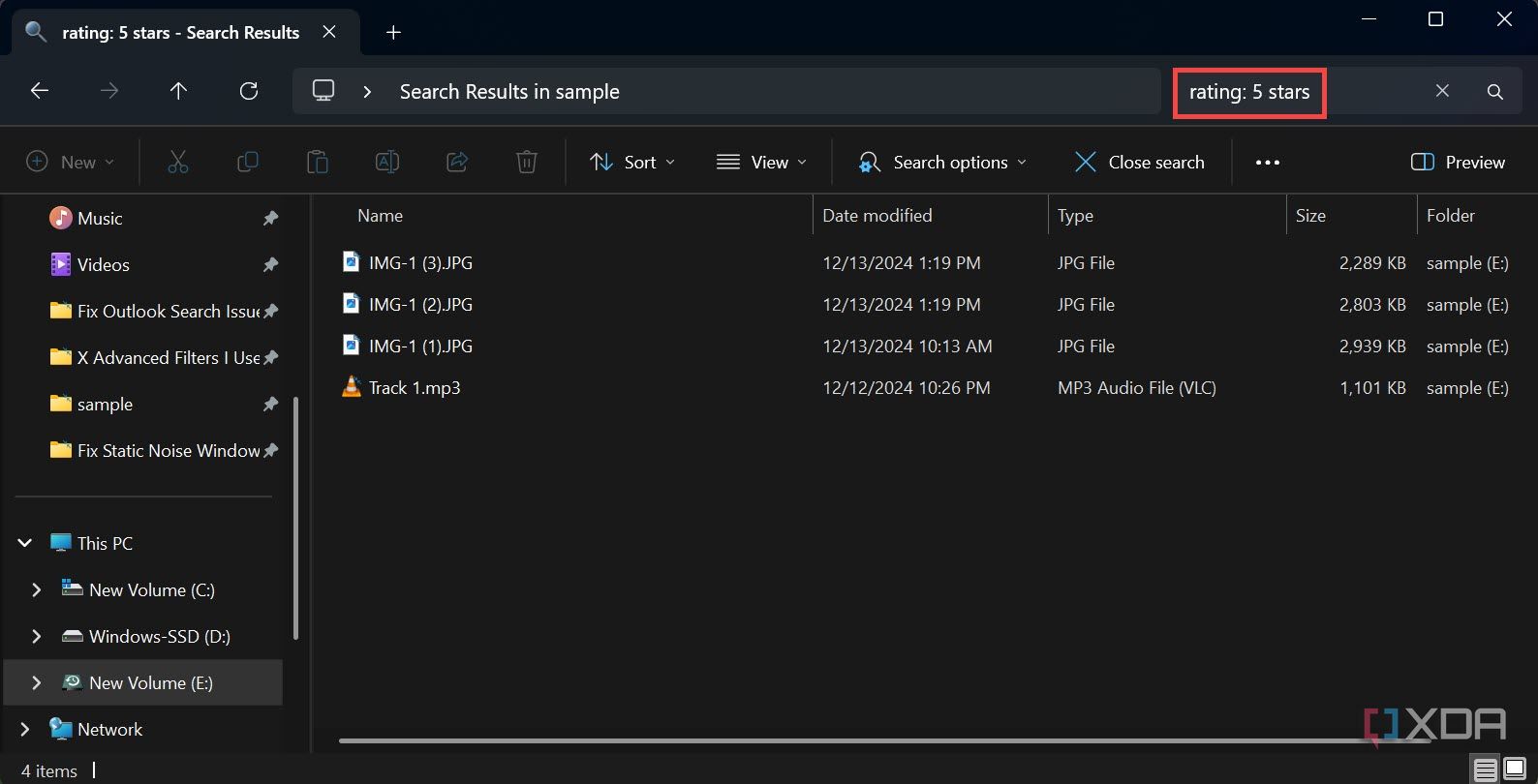Open a new tab with plus
Screen dimensions: 1538x784
point(393,33)
